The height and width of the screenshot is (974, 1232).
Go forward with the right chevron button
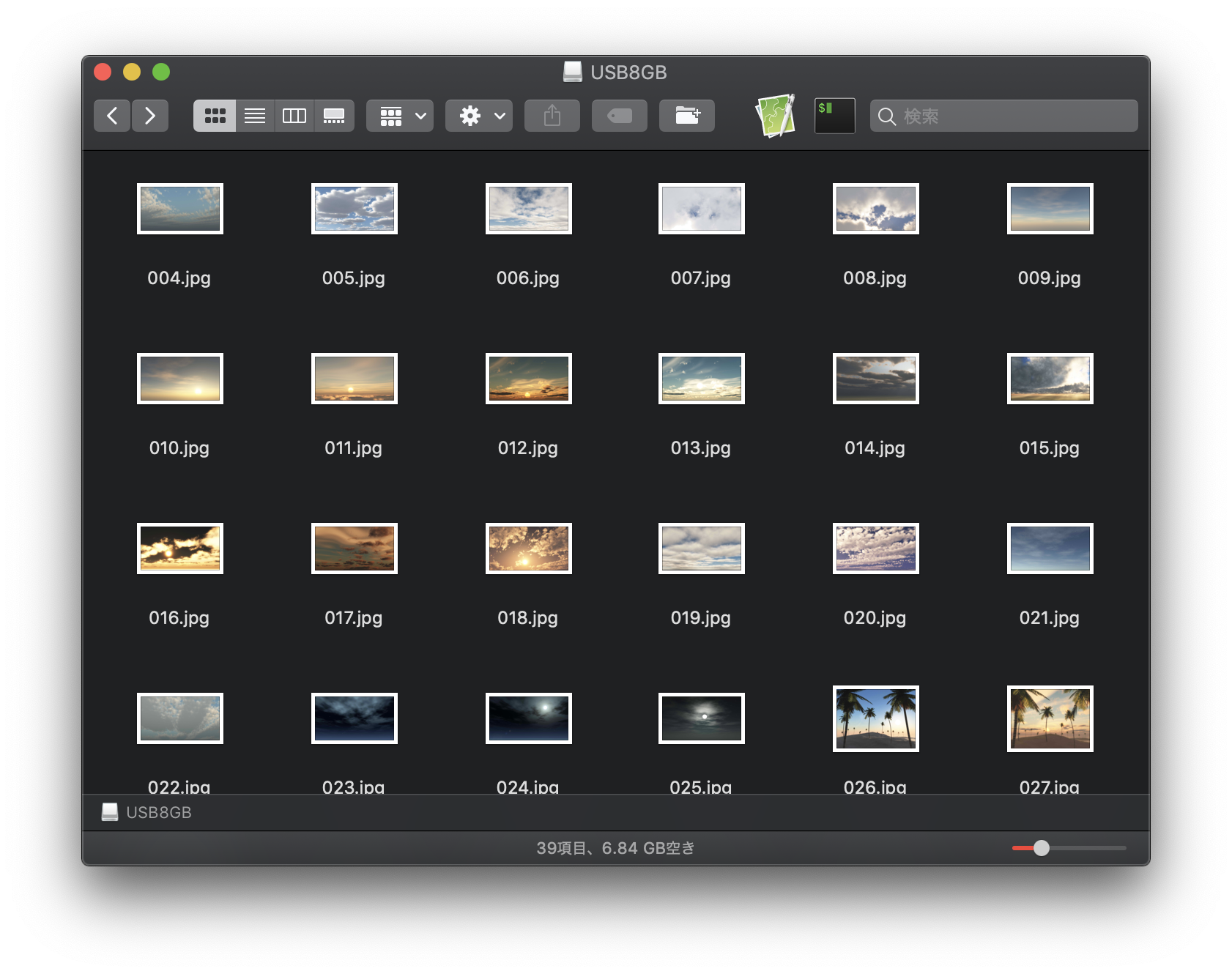[150, 116]
